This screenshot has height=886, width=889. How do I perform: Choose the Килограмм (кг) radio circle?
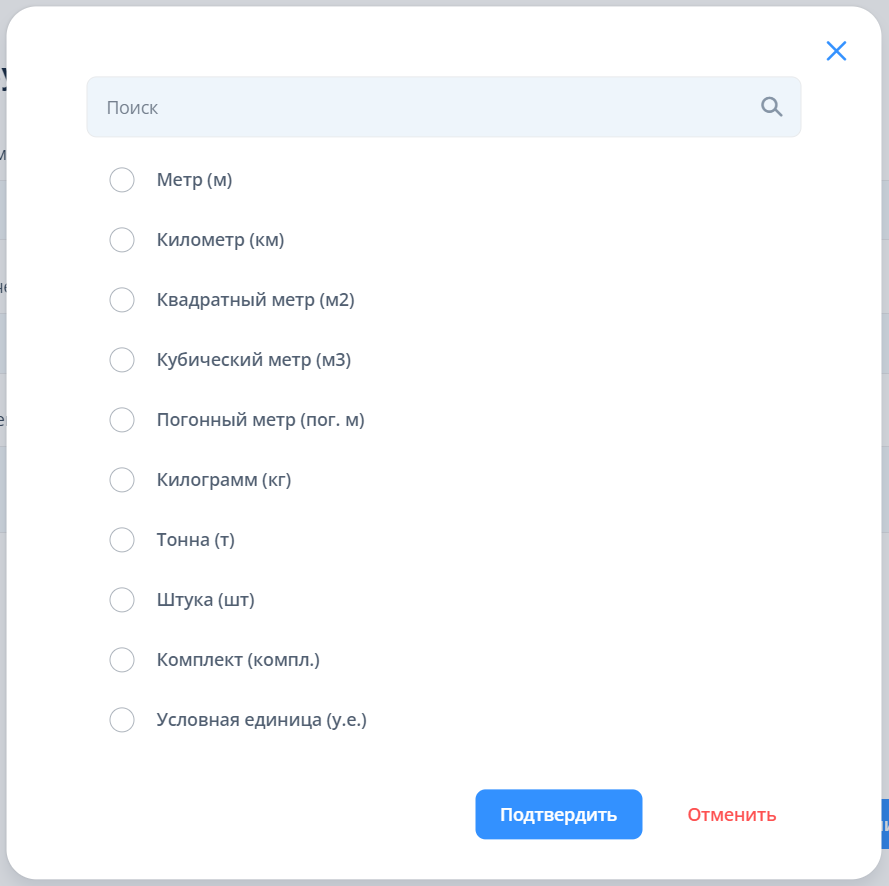(122, 480)
